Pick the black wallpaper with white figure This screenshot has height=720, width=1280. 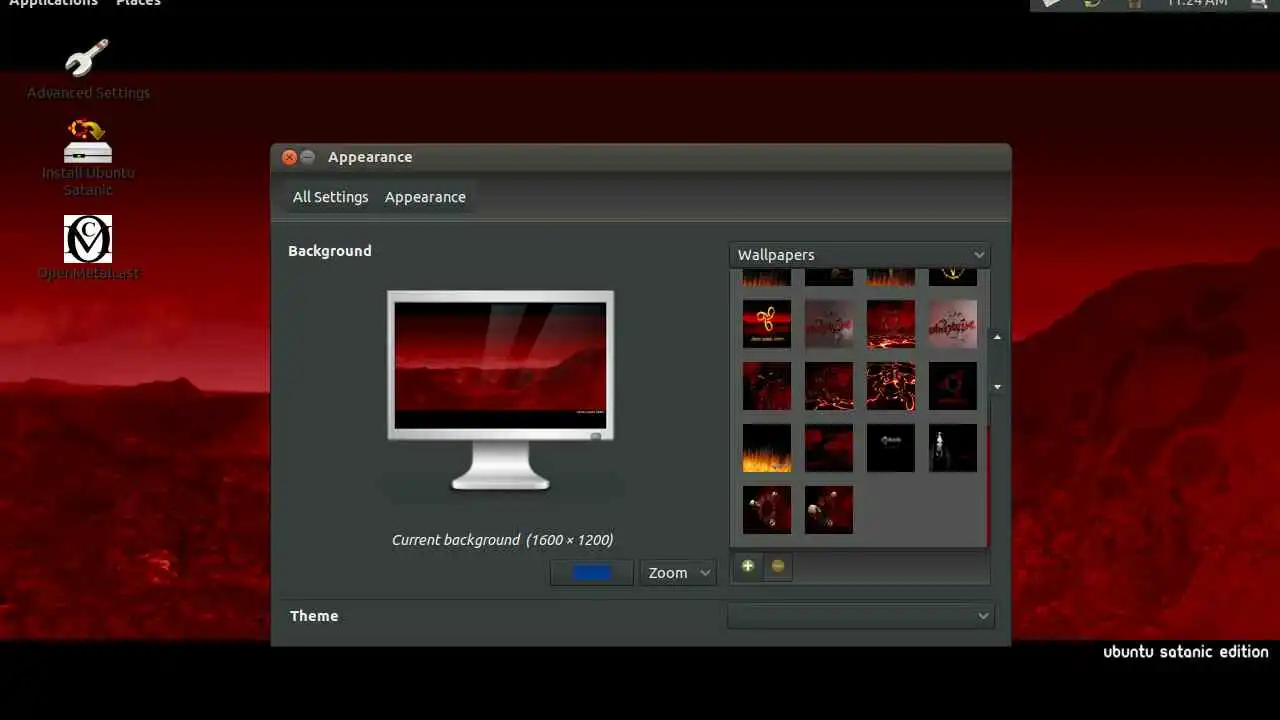coord(953,448)
